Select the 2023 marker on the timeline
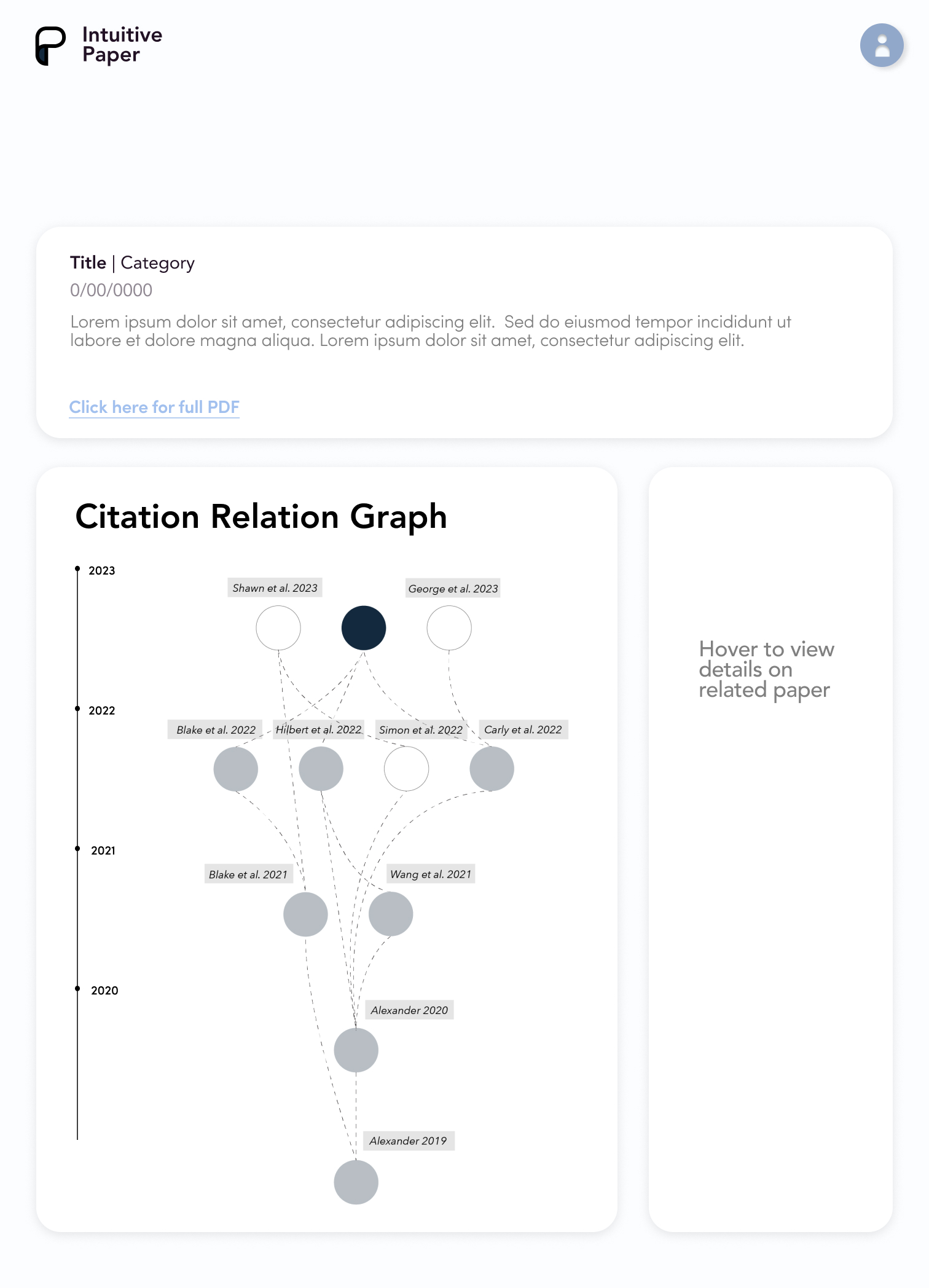929x1288 pixels. 77,569
